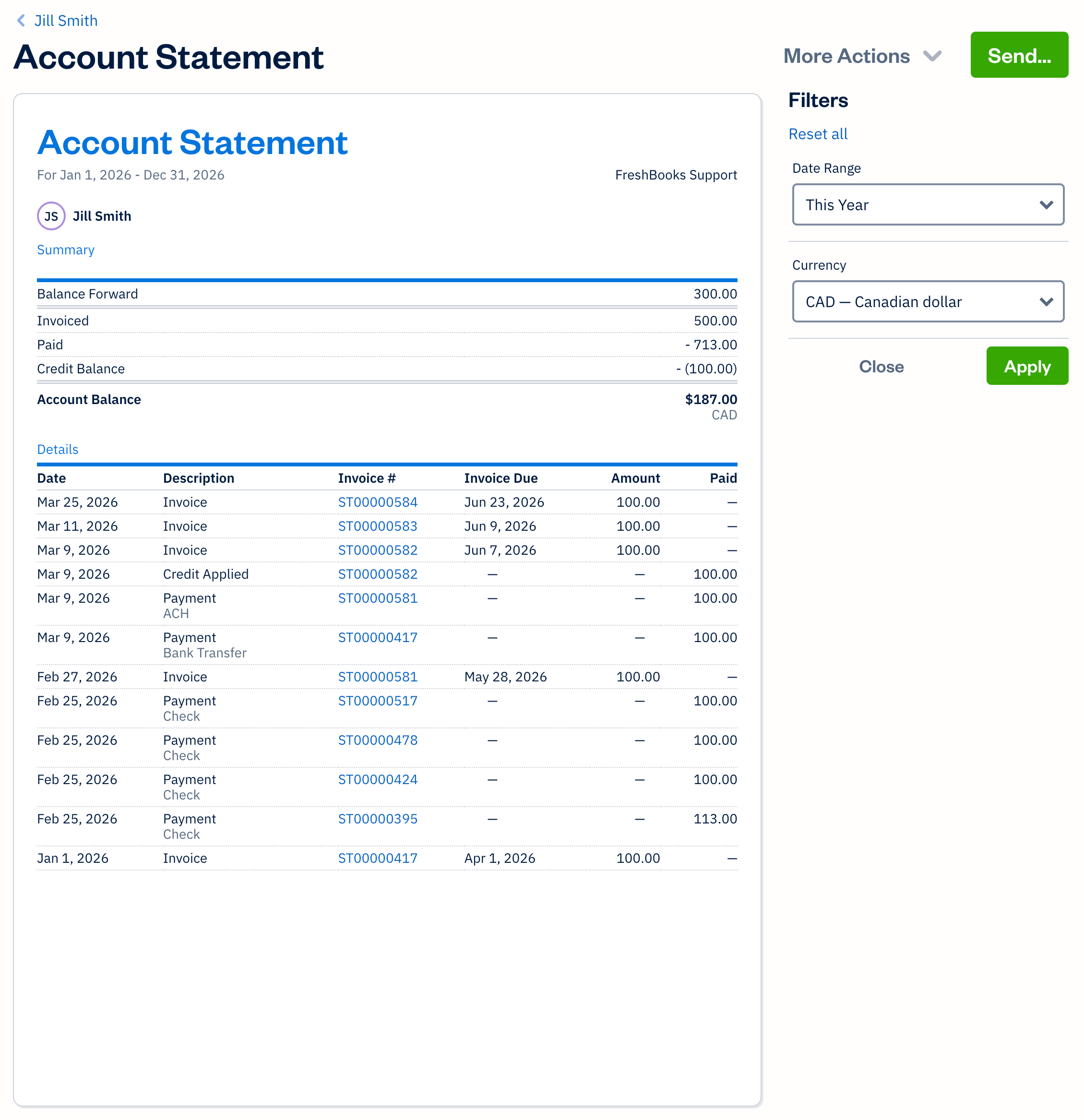The image size is (1084, 1120).
Task: Open invoice ST00000517
Action: coord(378,701)
